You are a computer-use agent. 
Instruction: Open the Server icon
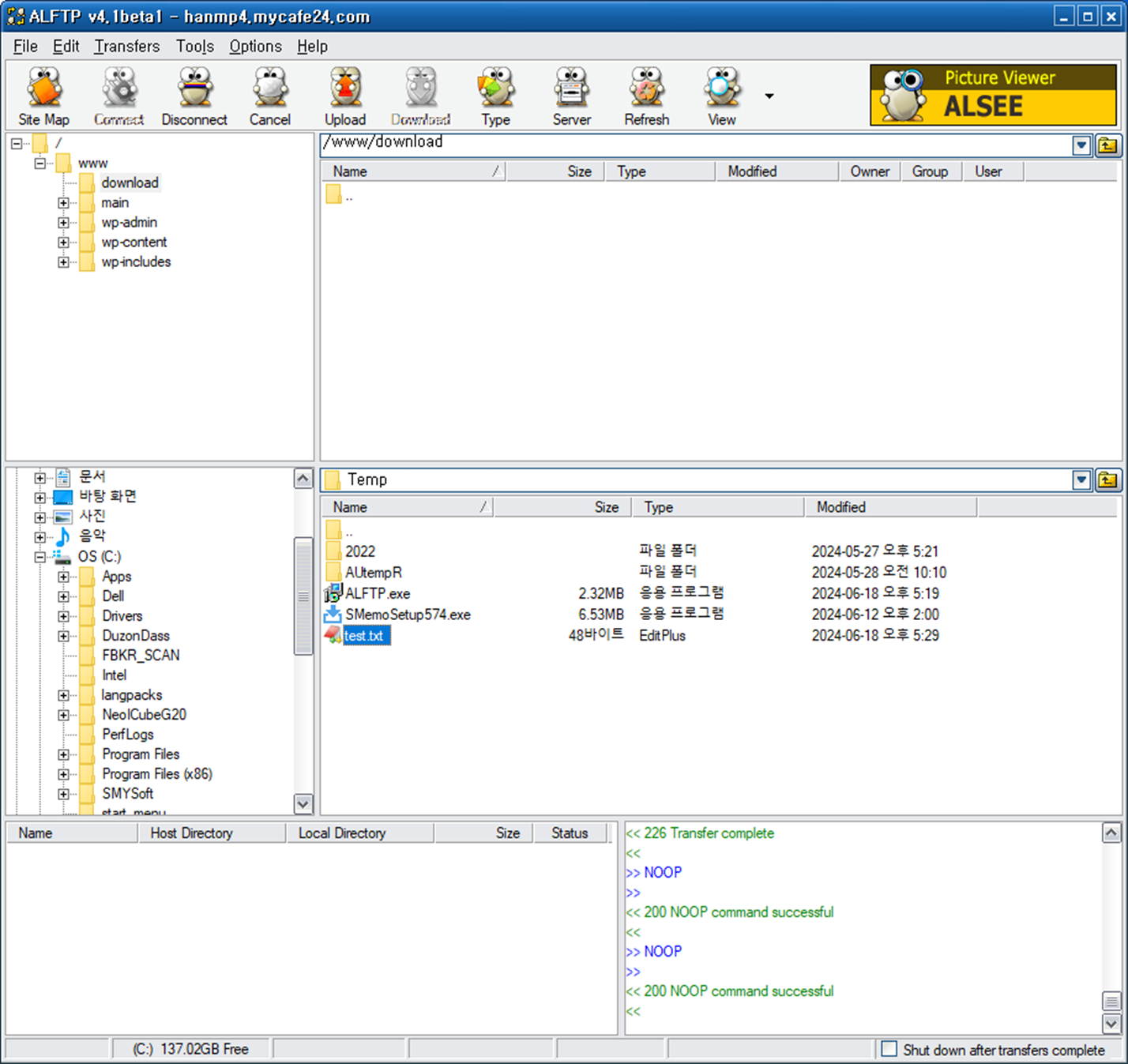click(x=571, y=95)
